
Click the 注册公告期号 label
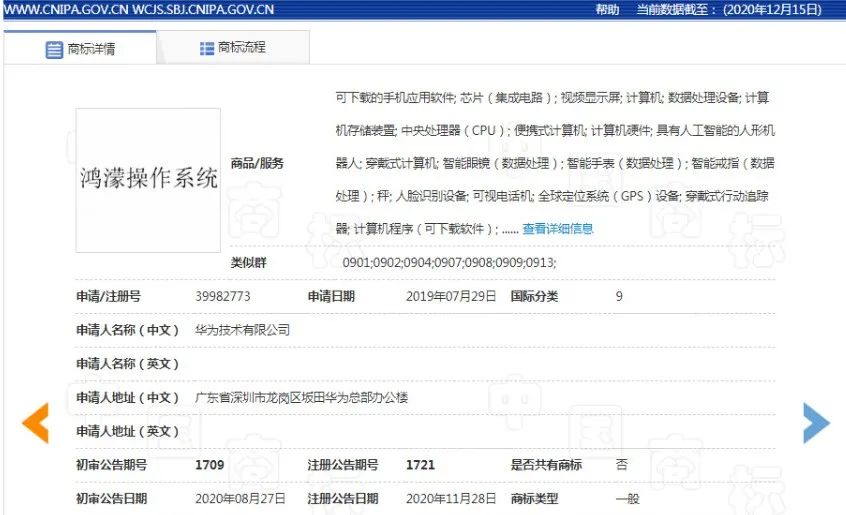coord(343,465)
